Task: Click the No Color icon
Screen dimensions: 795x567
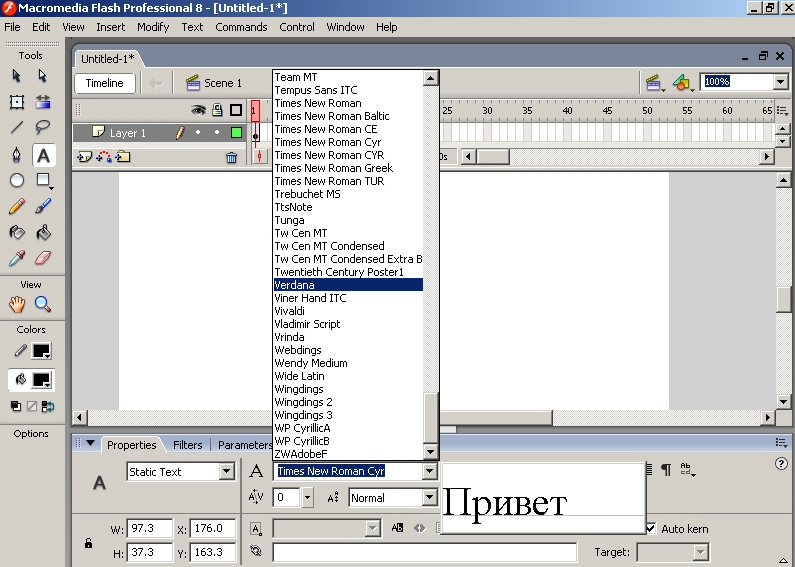Action: [32, 406]
